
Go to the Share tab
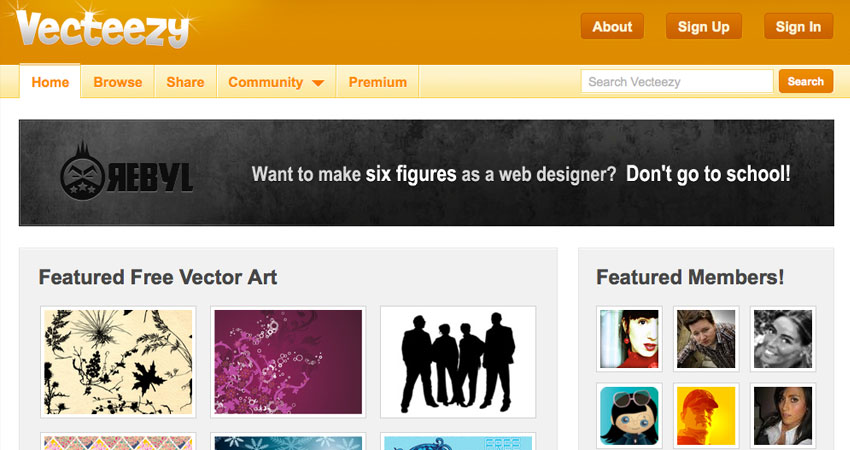(185, 82)
